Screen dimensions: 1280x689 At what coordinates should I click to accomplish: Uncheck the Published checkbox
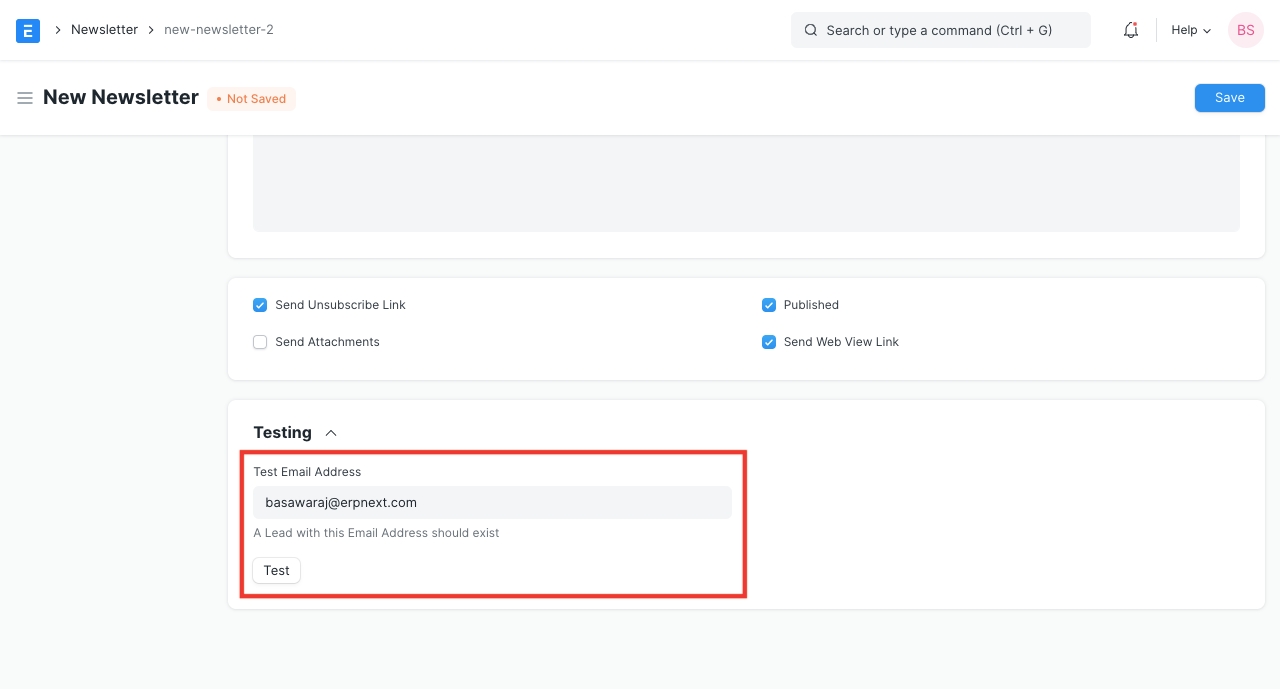pyautogui.click(x=769, y=305)
